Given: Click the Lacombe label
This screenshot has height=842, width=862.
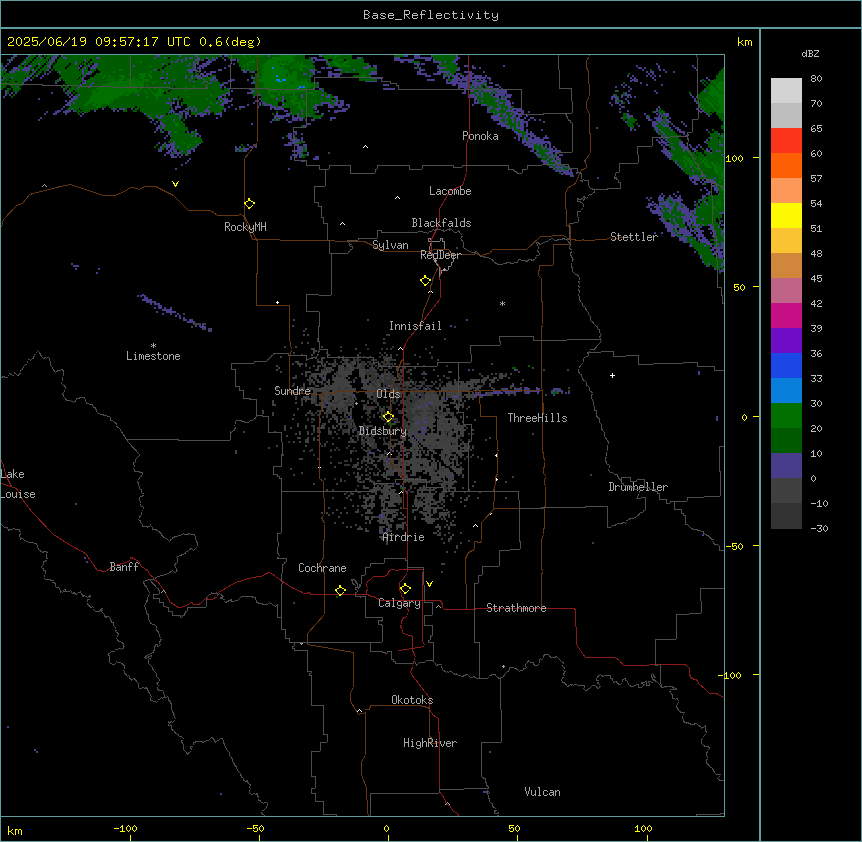Looking at the screenshot, I should [x=450, y=191].
